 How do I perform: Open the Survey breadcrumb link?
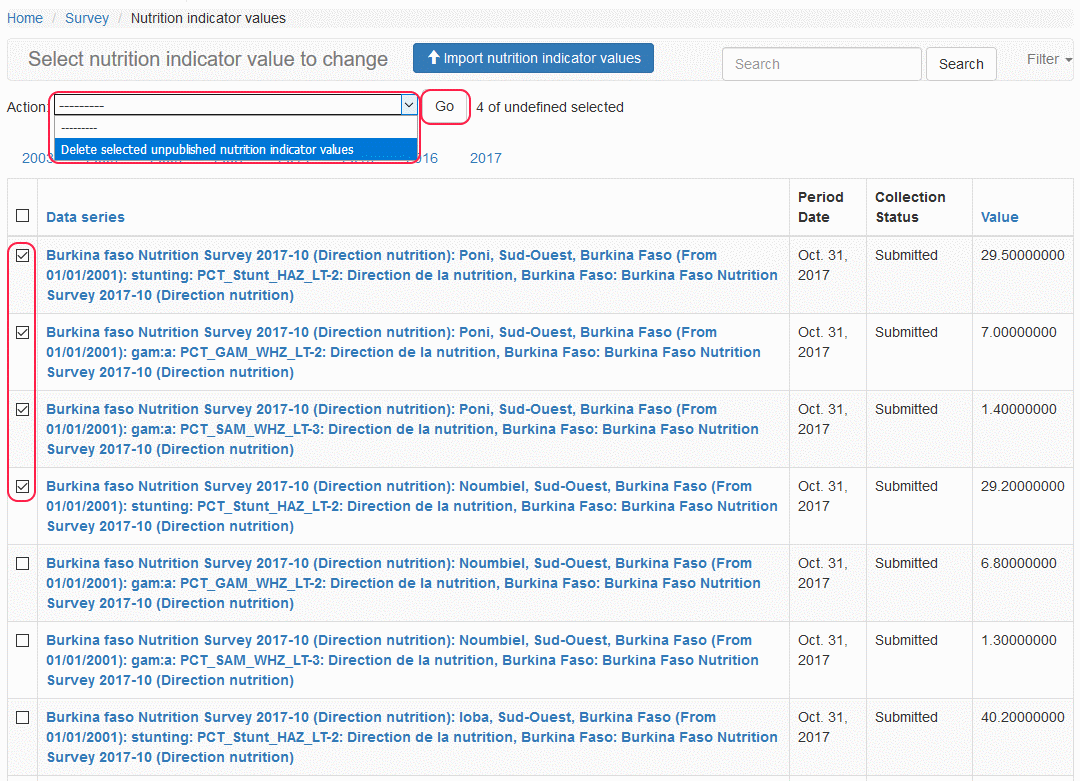pos(87,18)
